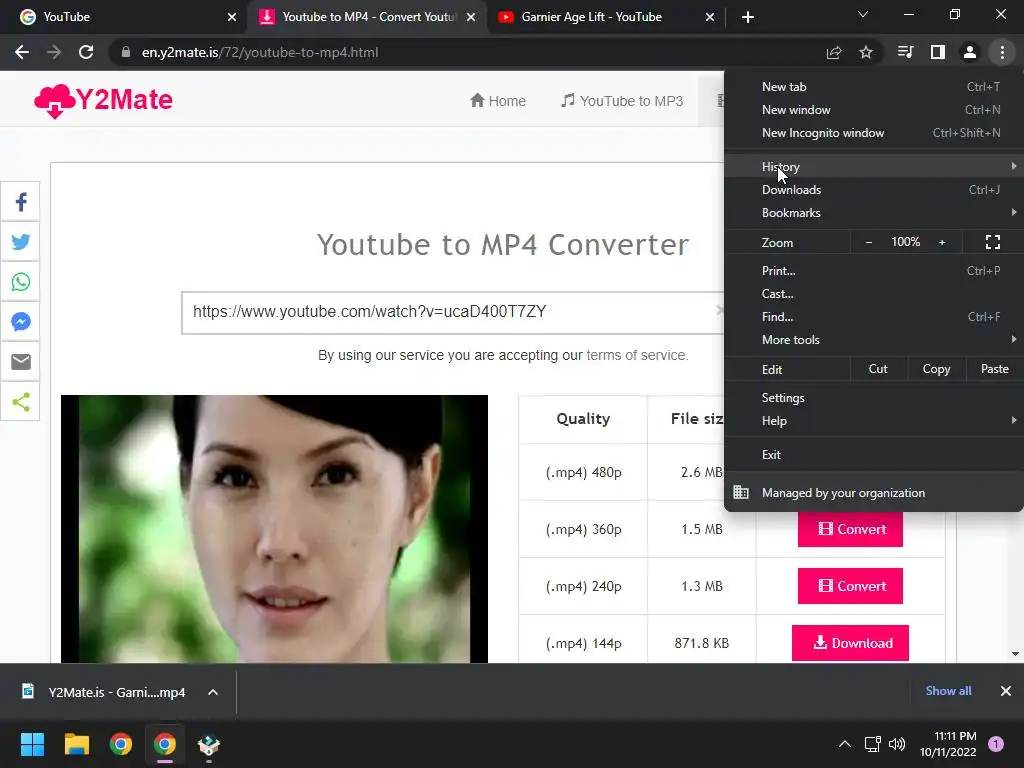Open New Incognito window
This screenshot has width=1024, height=768.
tap(874, 133)
